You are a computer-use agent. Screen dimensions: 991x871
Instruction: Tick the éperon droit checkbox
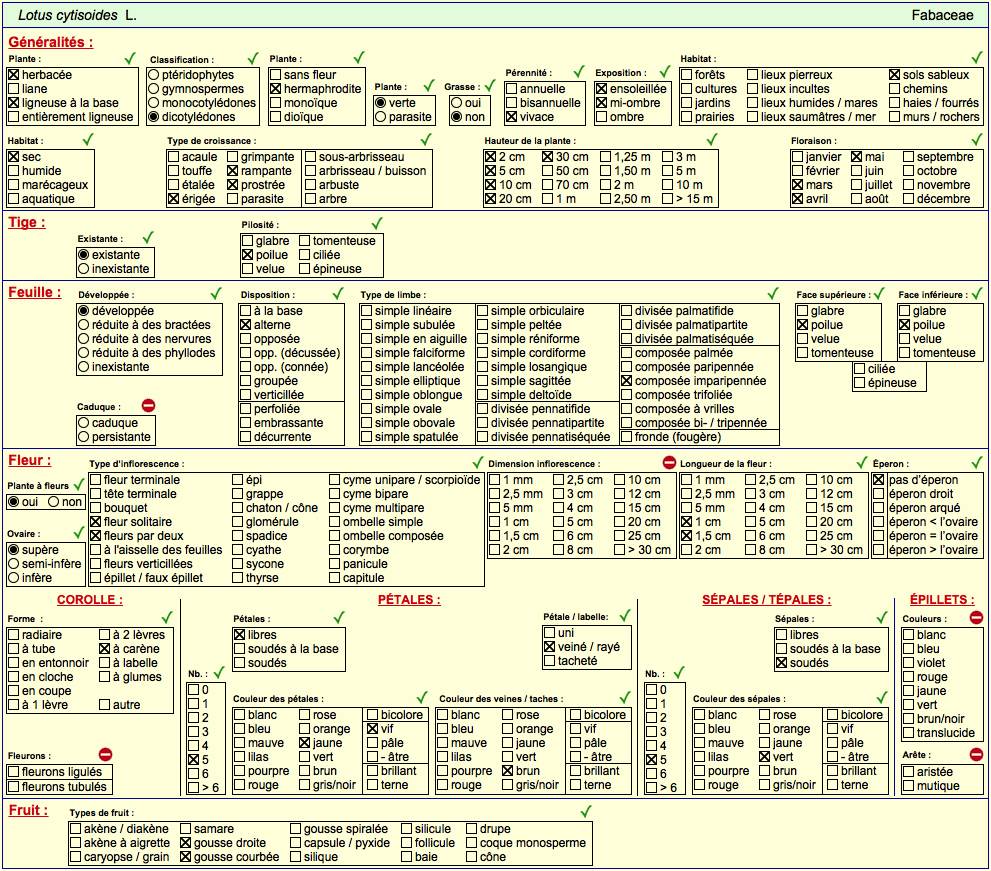[x=879, y=494]
